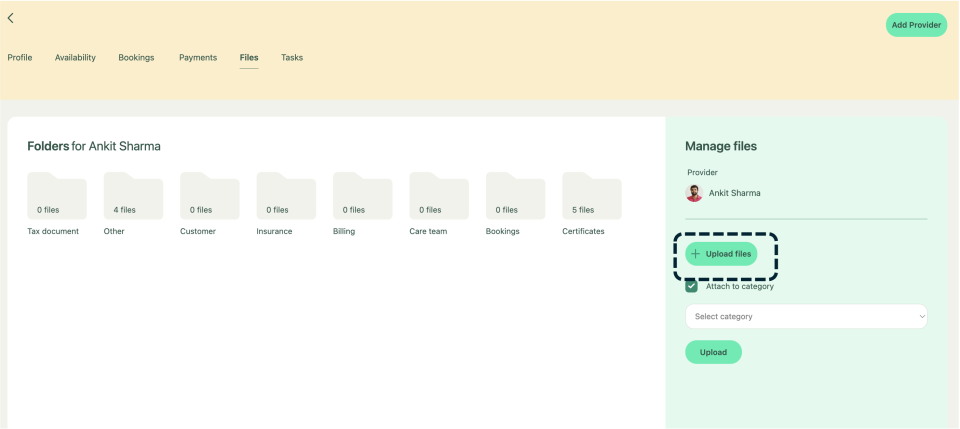The height and width of the screenshot is (429, 960).
Task: Switch to the Availability tab
Action: [75, 58]
